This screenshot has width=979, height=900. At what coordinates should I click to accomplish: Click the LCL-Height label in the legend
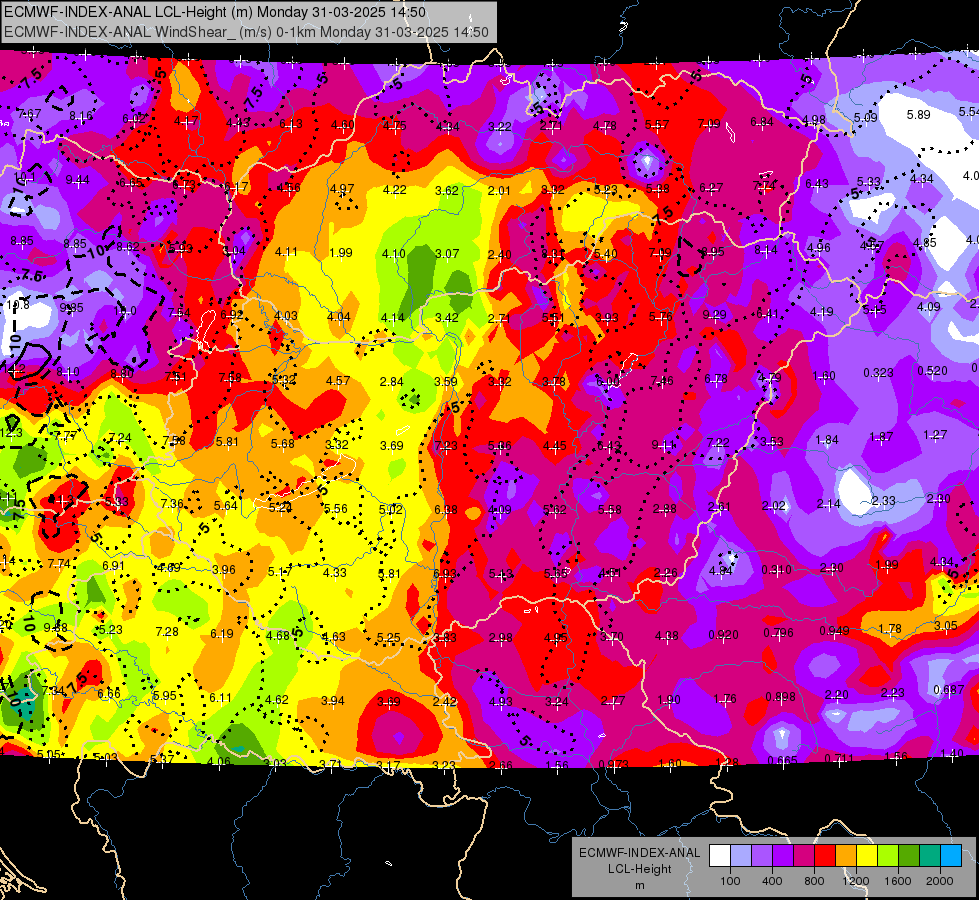point(639,869)
